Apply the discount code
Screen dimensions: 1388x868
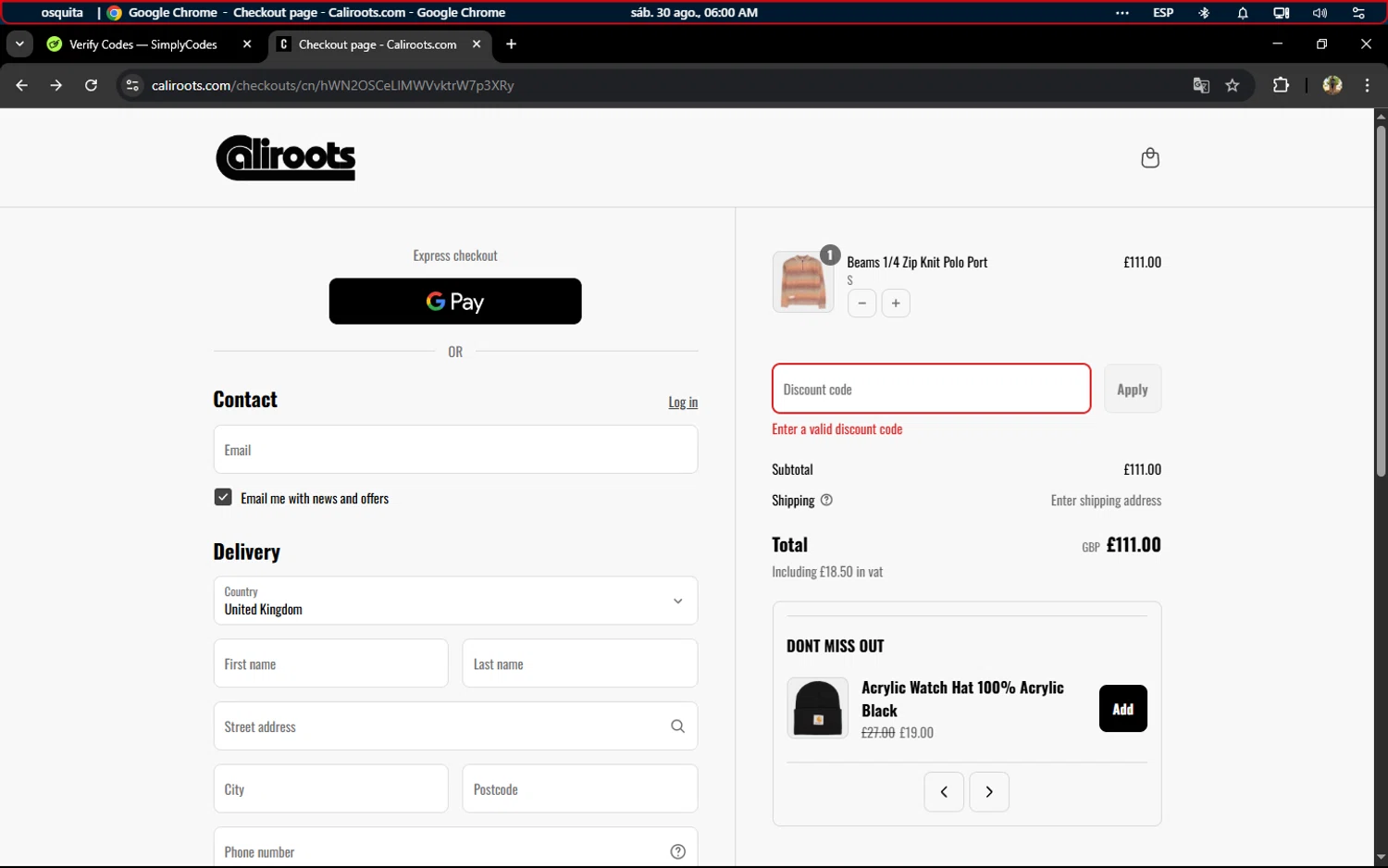1133,389
